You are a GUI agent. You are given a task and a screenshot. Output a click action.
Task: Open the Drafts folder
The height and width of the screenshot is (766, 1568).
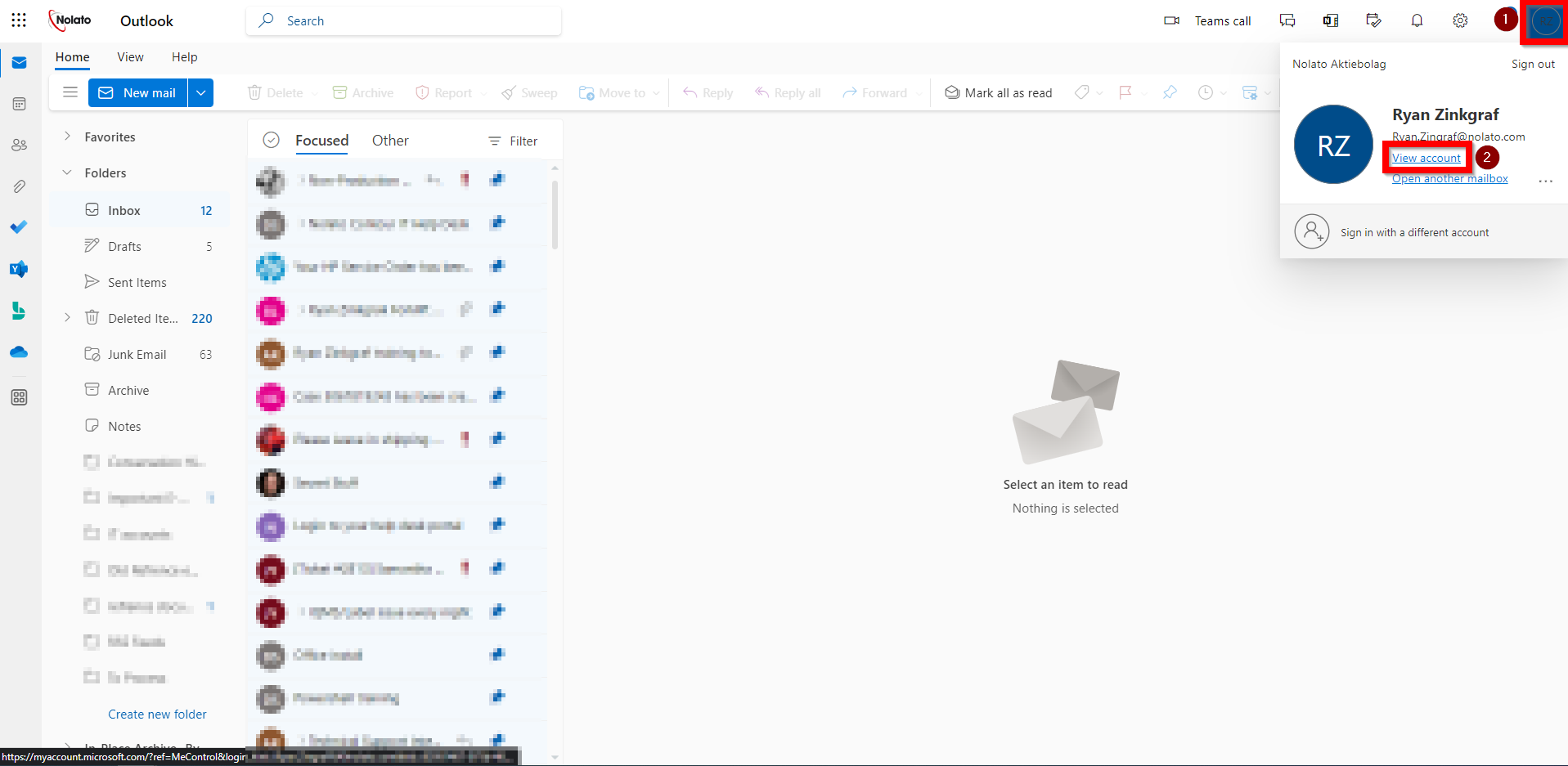click(139, 246)
